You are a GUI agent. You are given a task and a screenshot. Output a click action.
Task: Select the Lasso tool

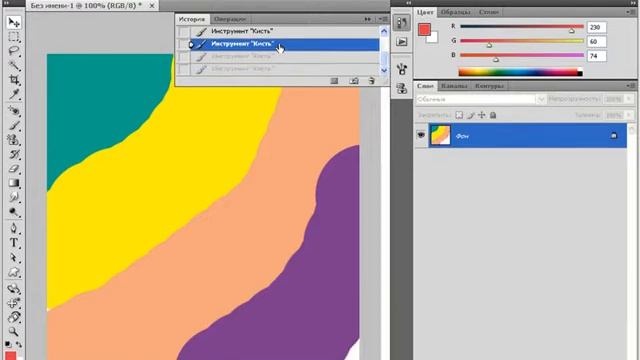13,51
